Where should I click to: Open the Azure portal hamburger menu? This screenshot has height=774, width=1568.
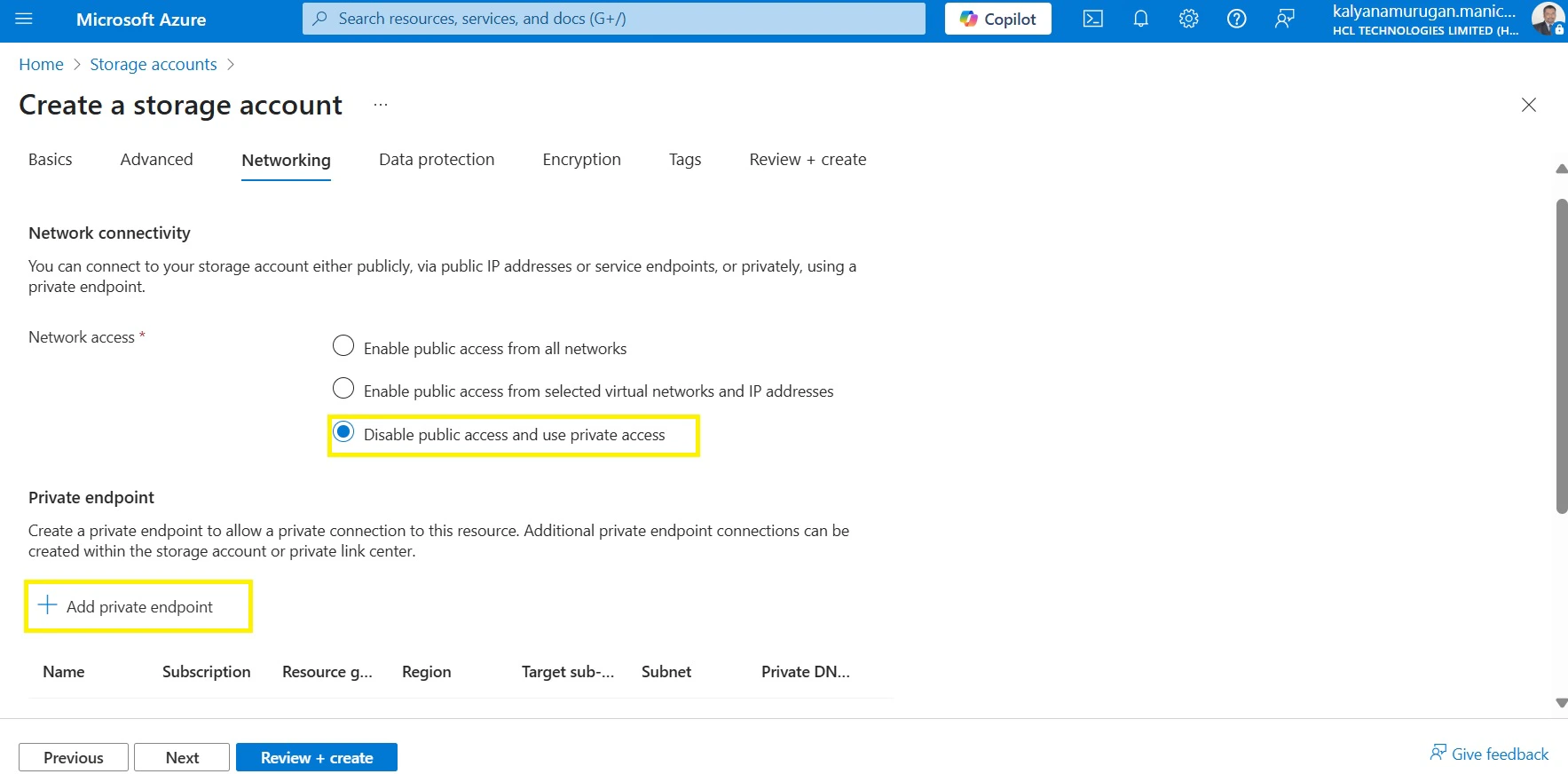24,19
